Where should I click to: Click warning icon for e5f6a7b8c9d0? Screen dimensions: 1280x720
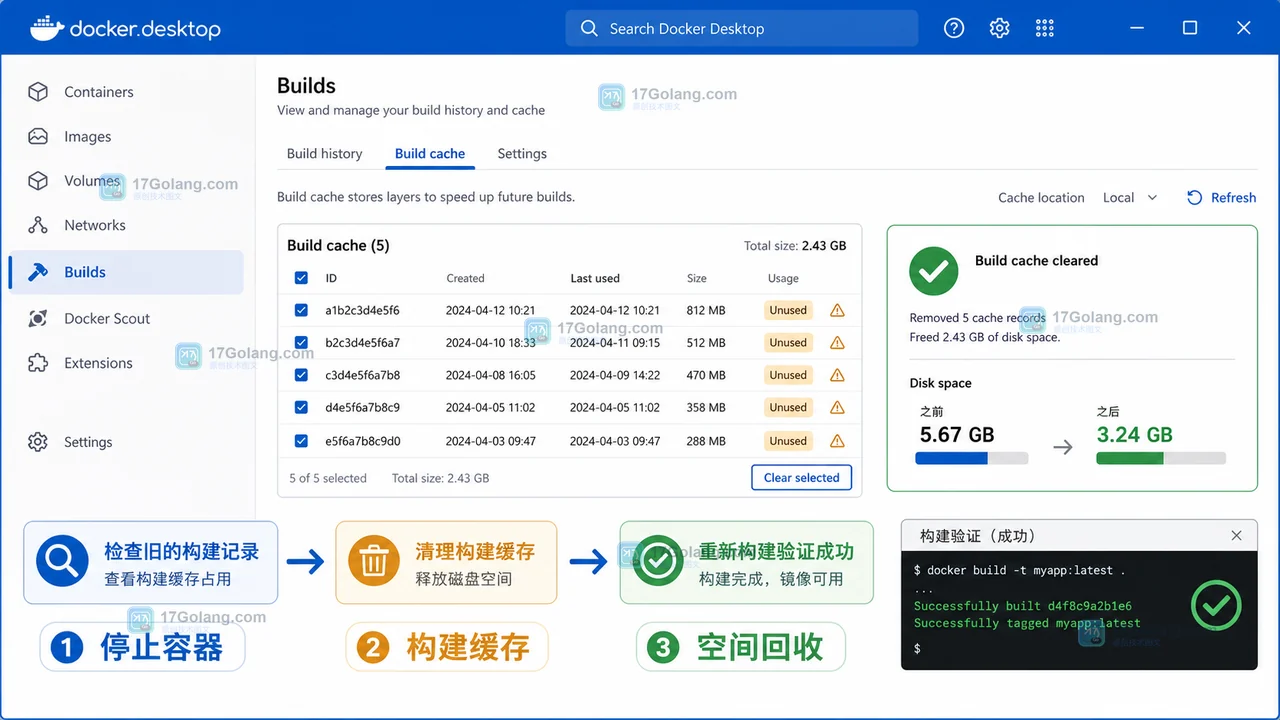coord(837,441)
